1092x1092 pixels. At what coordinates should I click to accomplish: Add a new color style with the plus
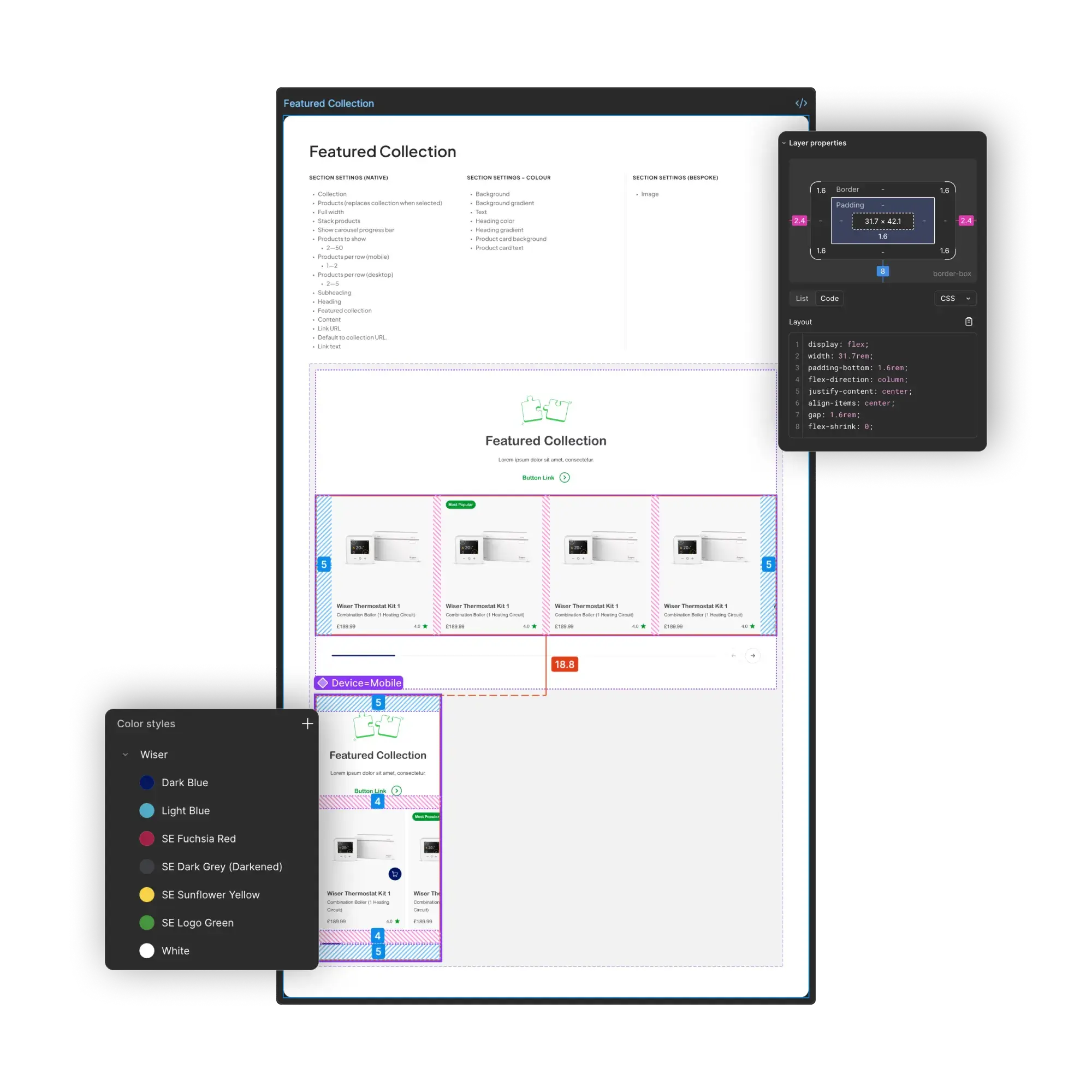[x=307, y=723]
